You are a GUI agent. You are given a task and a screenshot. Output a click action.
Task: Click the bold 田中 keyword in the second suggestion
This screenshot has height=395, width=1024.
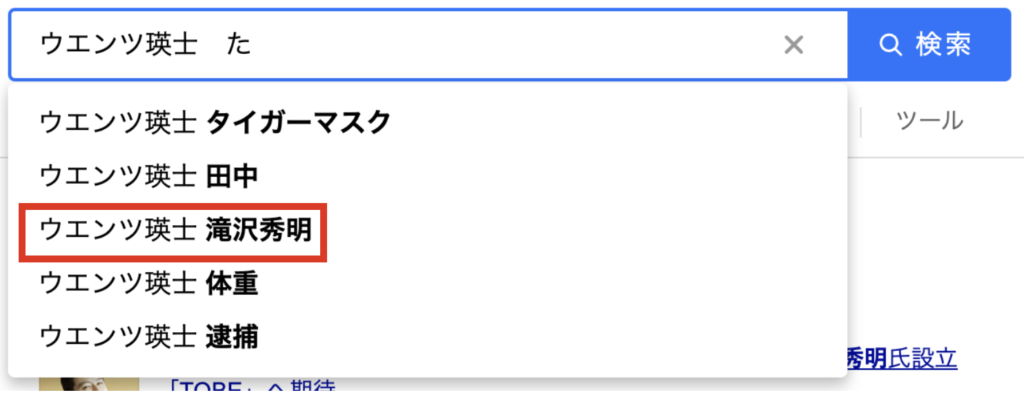pos(232,176)
